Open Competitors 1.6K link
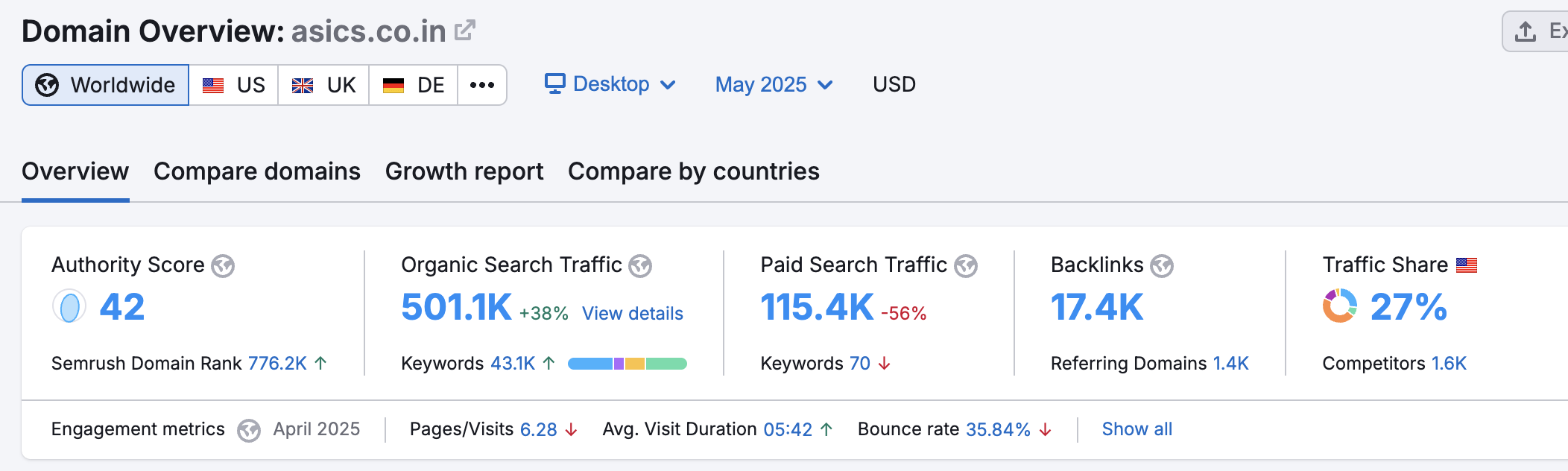The image size is (1568, 471). pos(1449,363)
